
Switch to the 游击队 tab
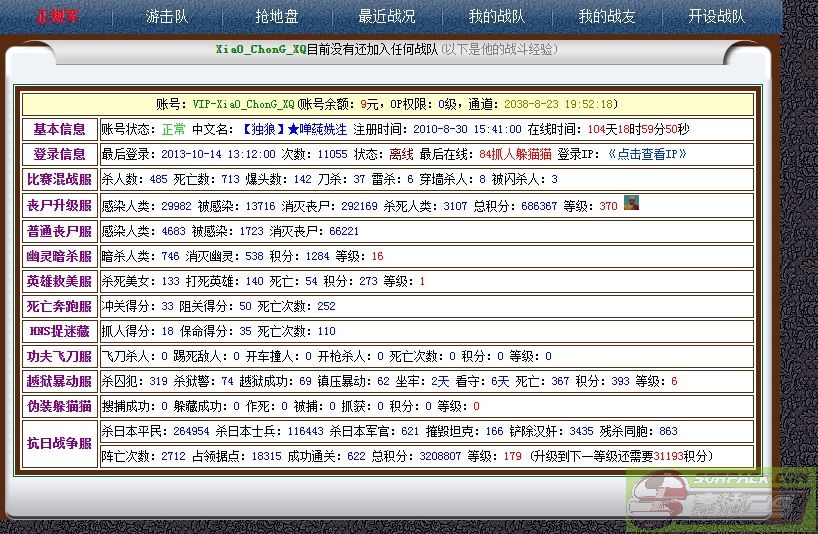pos(166,17)
